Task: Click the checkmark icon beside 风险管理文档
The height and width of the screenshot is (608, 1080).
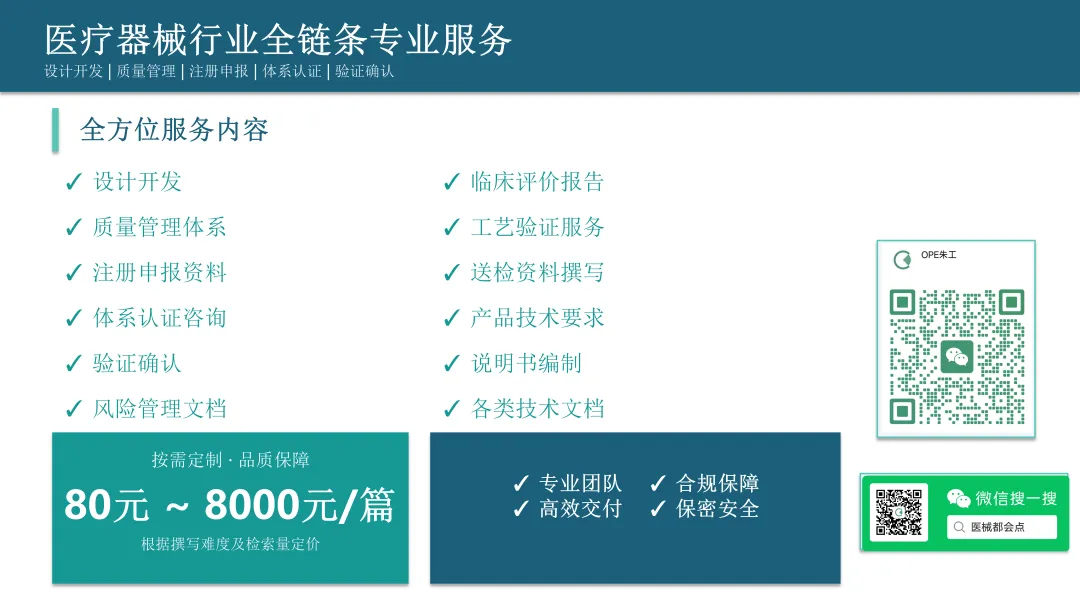Action: 73,409
